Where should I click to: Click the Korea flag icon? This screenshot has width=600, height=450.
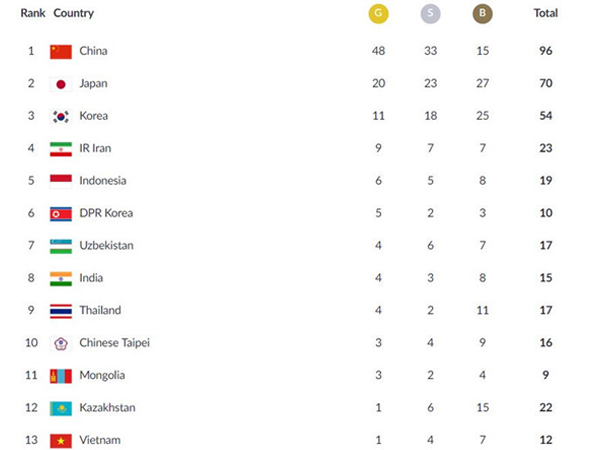coord(61,116)
